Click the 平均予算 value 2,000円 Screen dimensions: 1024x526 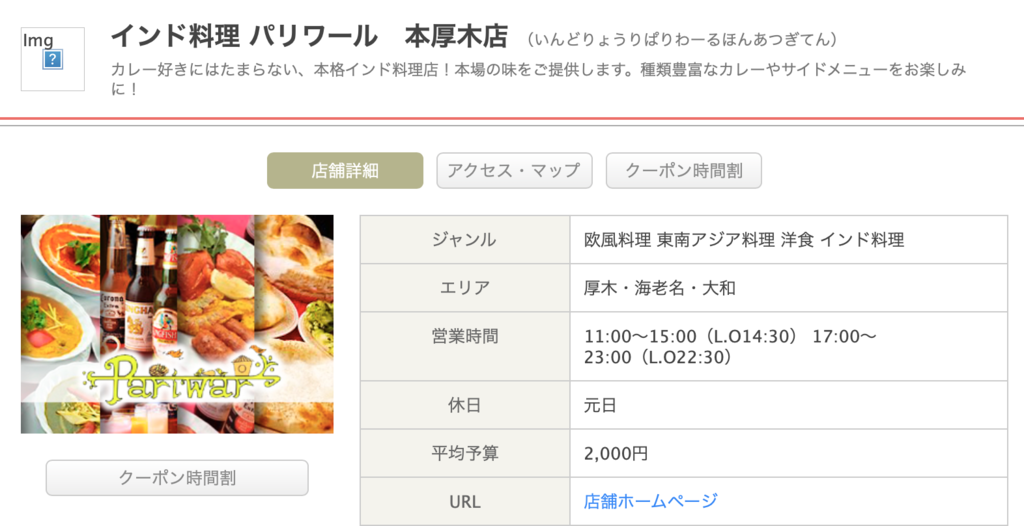[615, 453]
